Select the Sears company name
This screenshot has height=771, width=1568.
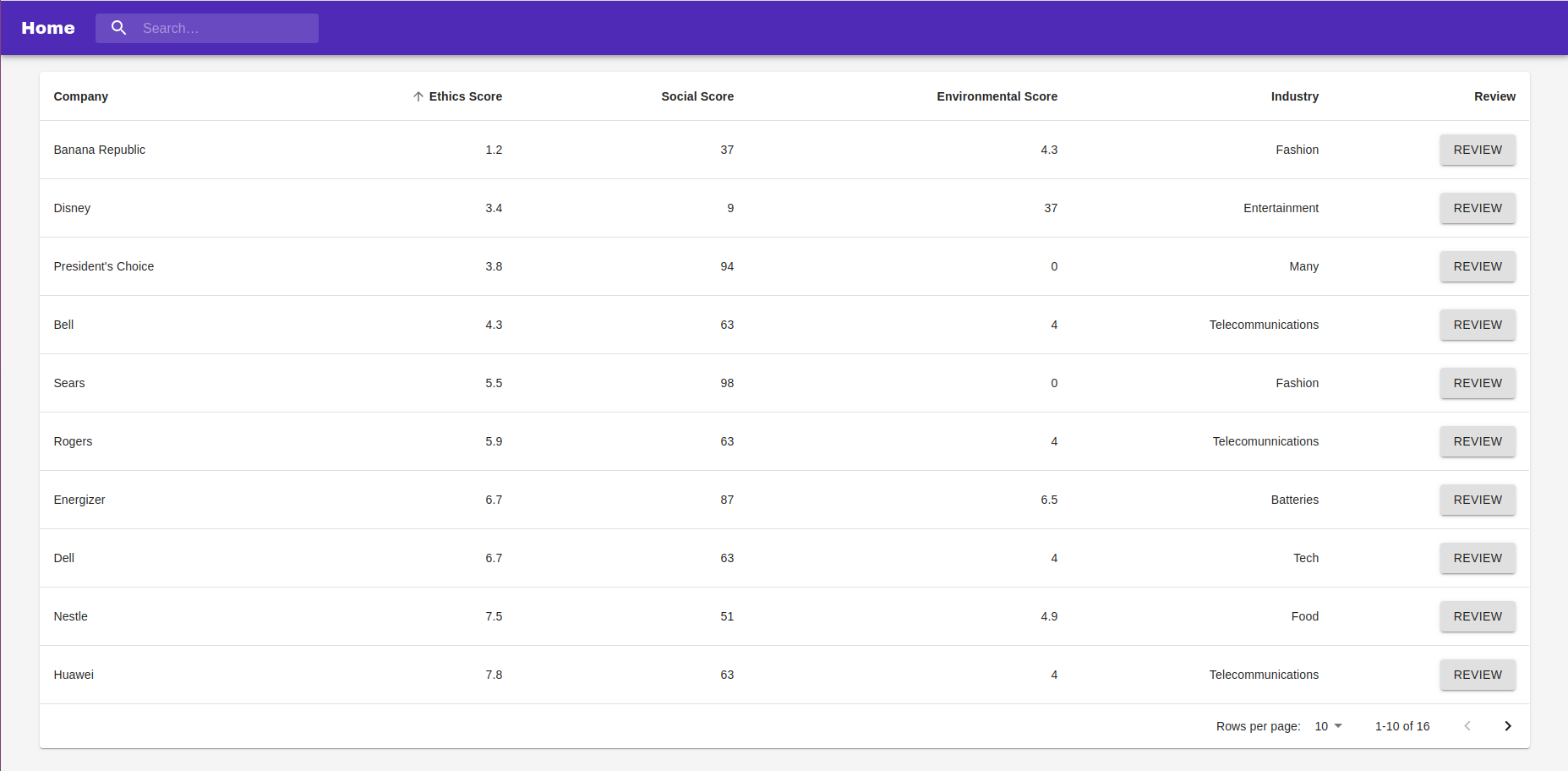click(x=69, y=383)
